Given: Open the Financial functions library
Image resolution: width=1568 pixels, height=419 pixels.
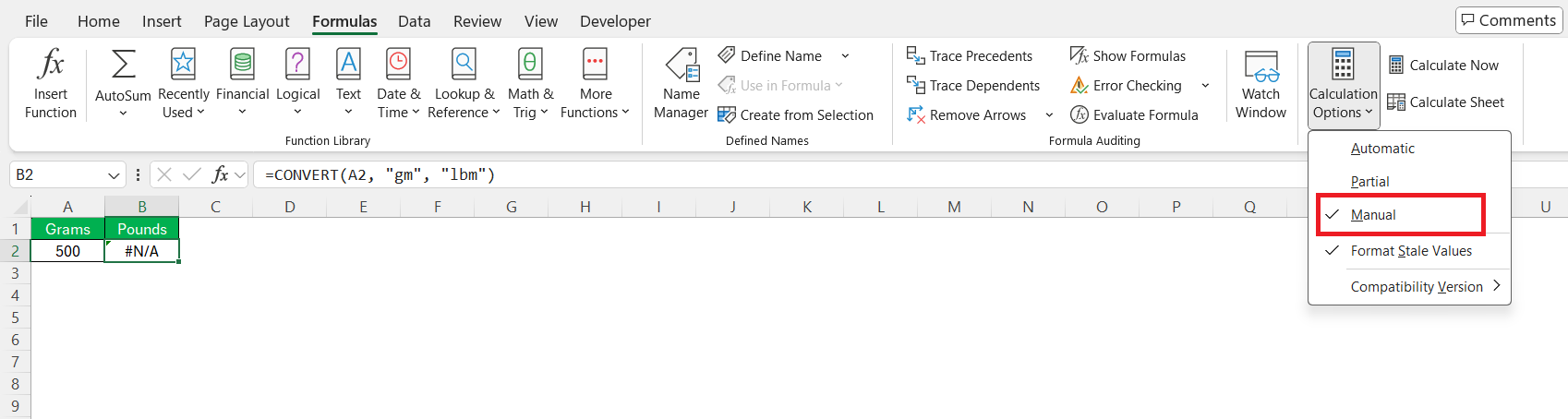Looking at the screenshot, I should click(x=242, y=83).
